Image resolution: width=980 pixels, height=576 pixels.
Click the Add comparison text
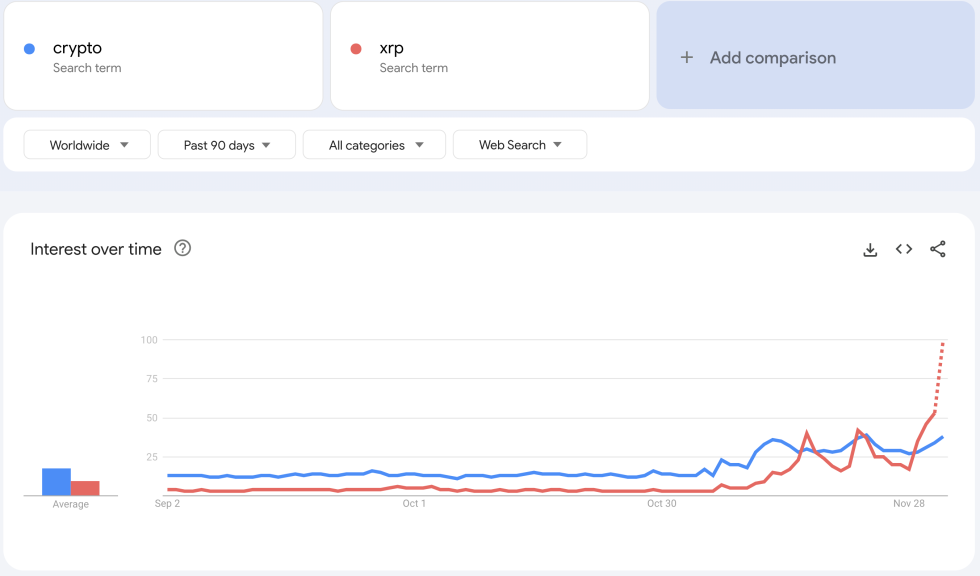click(773, 58)
